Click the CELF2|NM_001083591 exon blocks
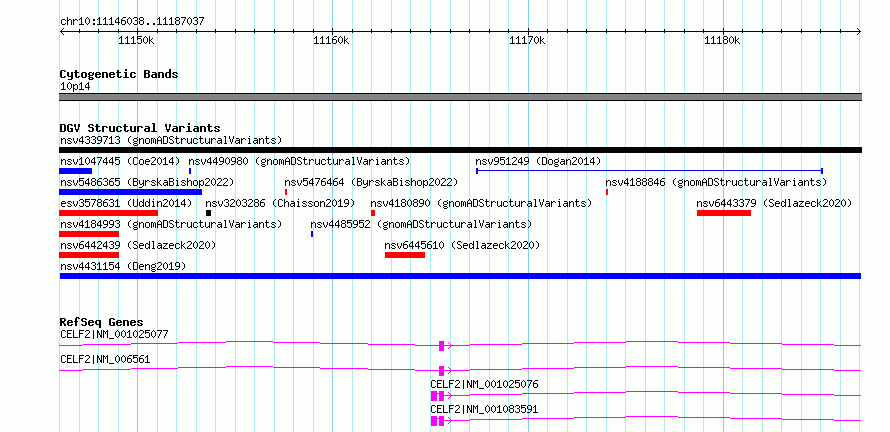The width and height of the screenshot is (890, 432). 438,421
